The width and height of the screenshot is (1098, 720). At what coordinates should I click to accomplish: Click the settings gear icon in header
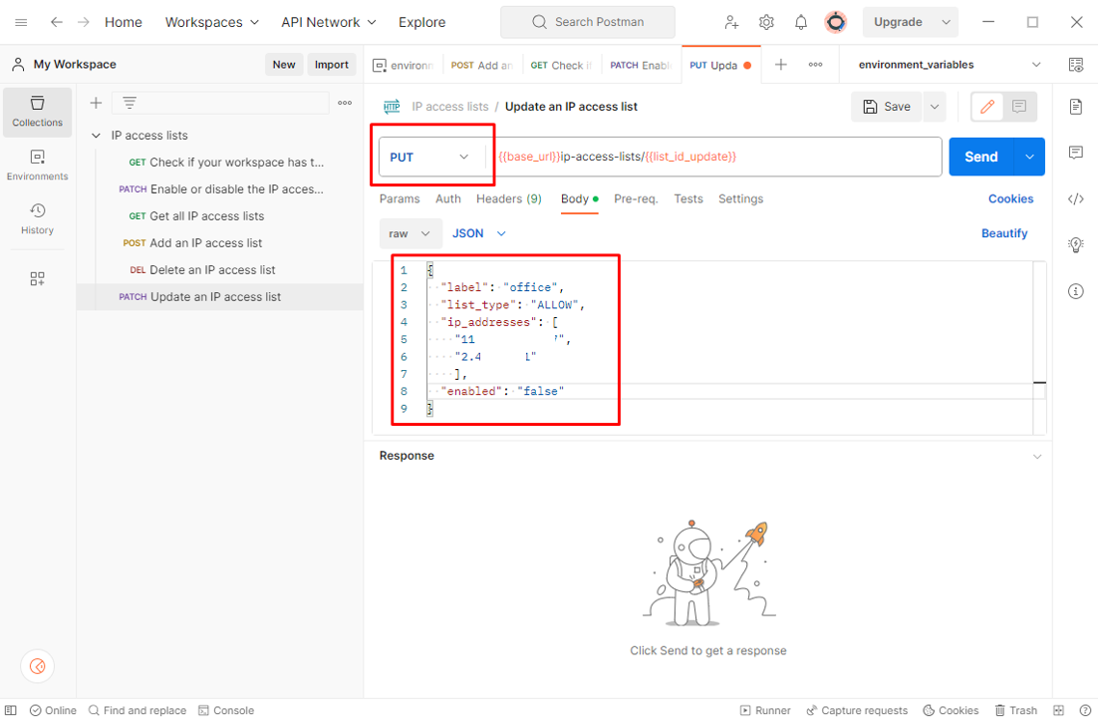click(766, 22)
